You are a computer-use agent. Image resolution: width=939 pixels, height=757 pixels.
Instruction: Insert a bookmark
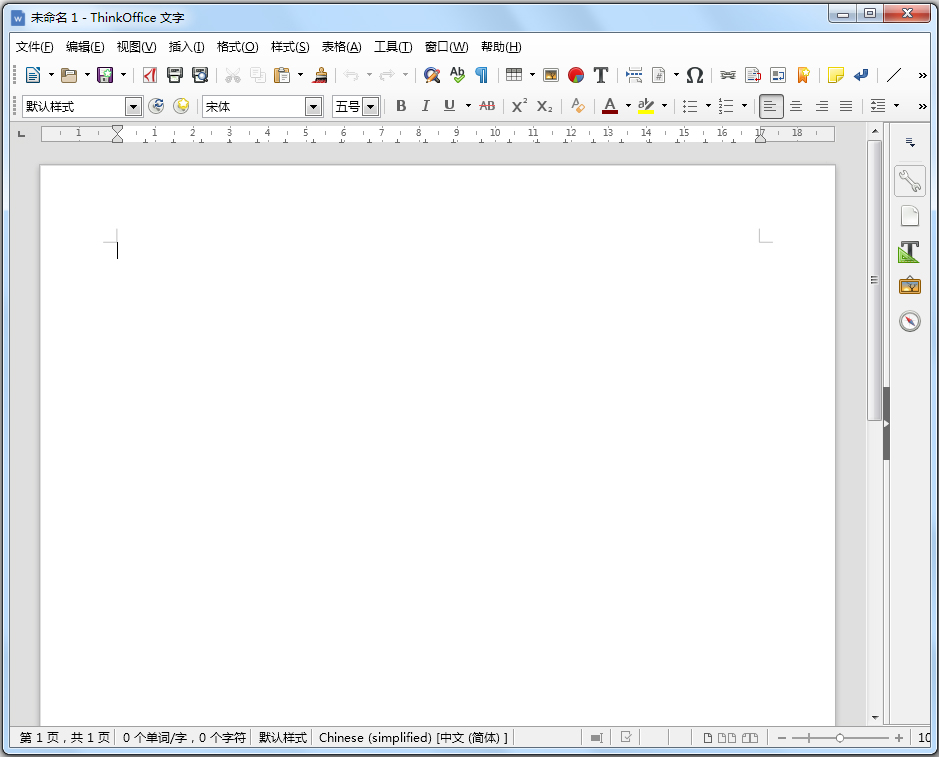point(803,75)
